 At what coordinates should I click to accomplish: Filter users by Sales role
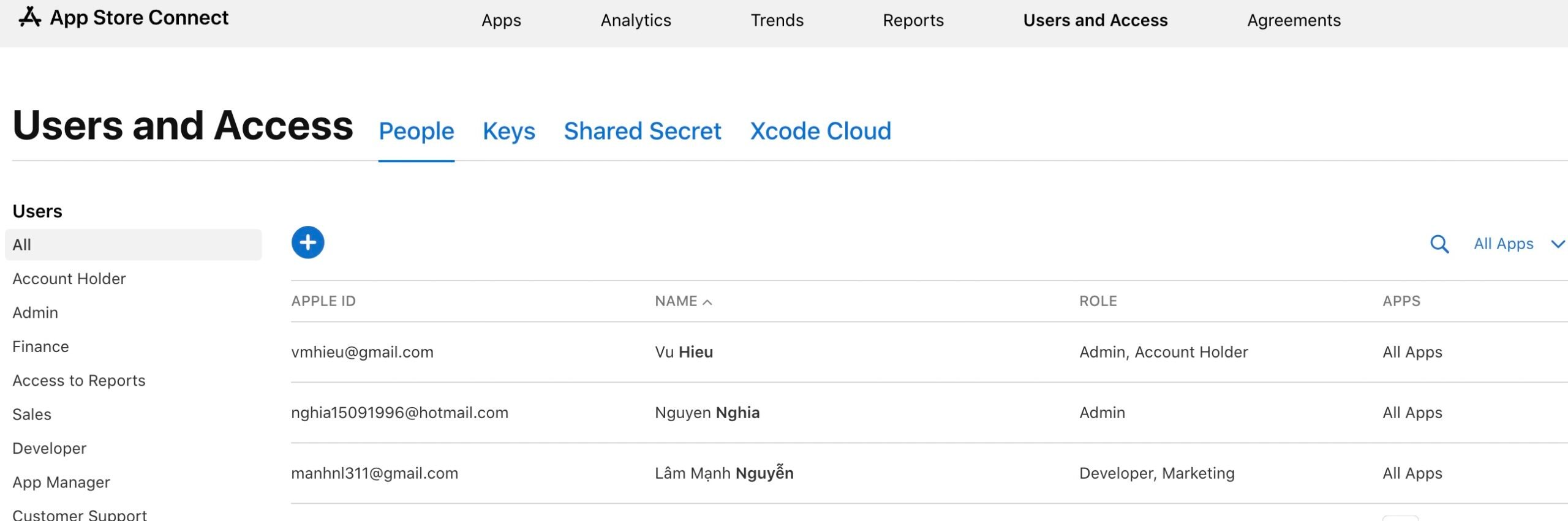[x=31, y=414]
